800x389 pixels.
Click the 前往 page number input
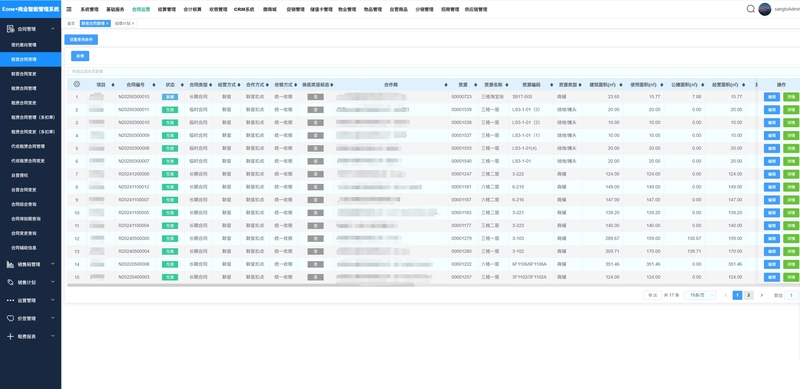(x=791, y=295)
